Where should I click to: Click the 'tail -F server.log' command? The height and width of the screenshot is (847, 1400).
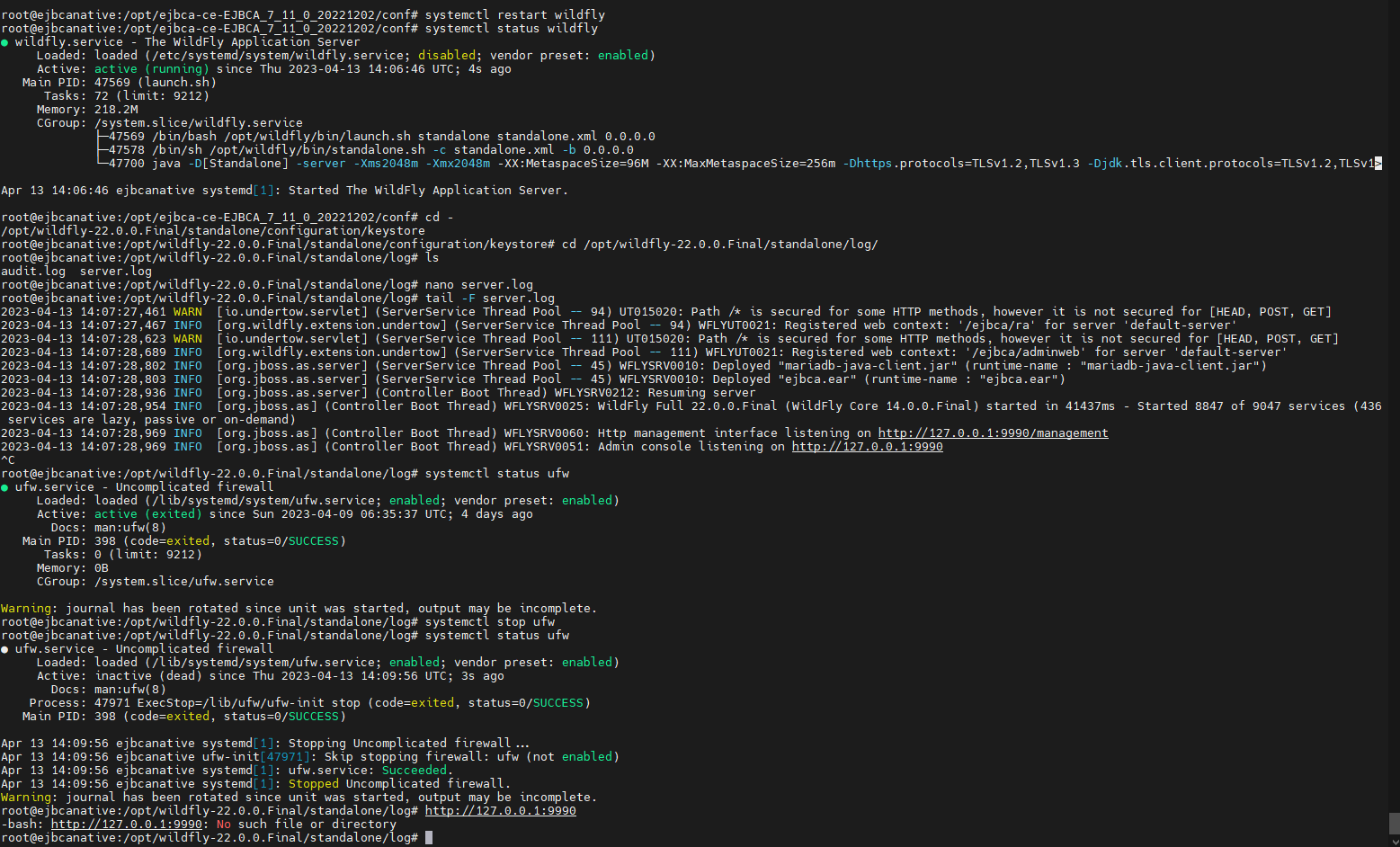pos(489,299)
